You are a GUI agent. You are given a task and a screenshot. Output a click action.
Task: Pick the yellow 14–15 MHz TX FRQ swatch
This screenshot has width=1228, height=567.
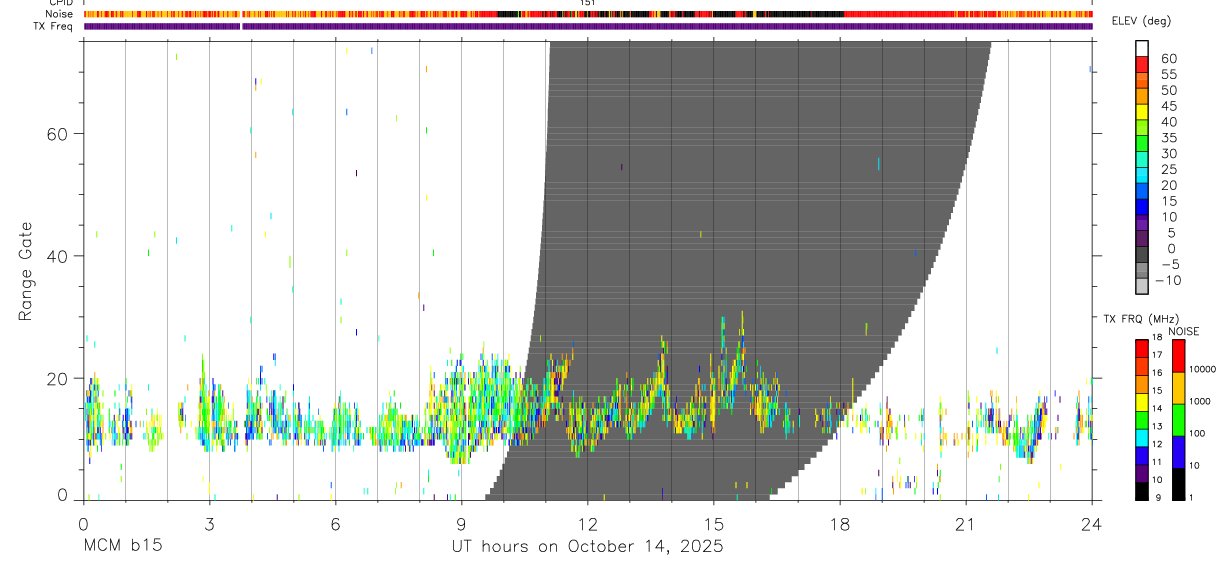tap(1141, 402)
